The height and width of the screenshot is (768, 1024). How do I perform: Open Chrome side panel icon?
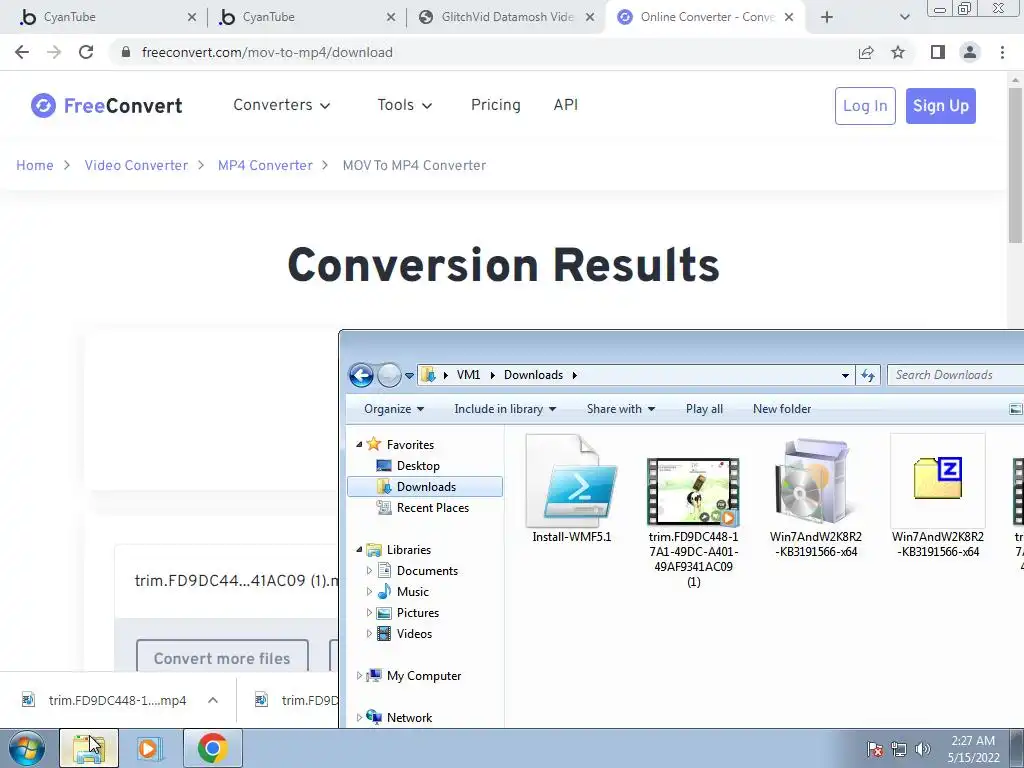tap(938, 52)
